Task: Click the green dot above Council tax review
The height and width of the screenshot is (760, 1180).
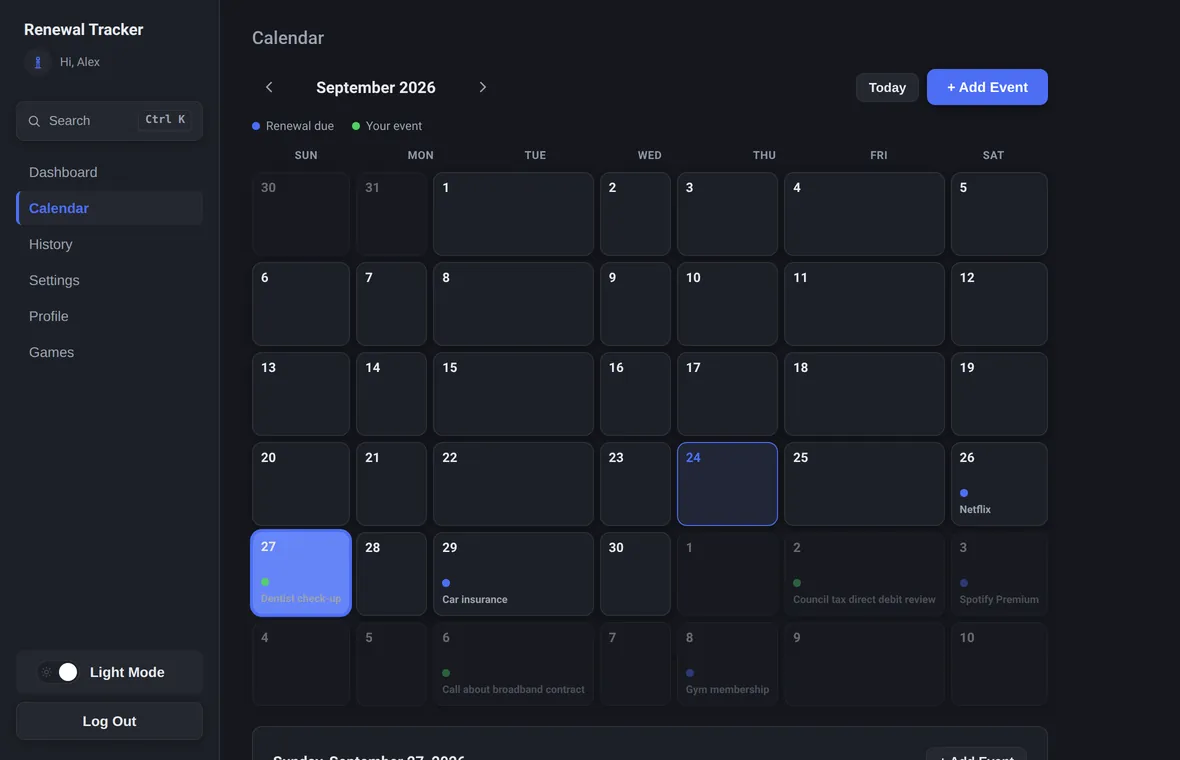Action: (x=797, y=583)
